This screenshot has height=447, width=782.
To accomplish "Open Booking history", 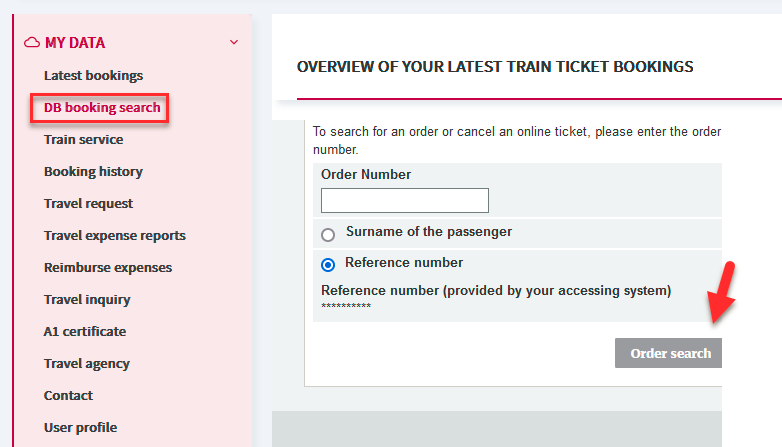I will point(93,172).
